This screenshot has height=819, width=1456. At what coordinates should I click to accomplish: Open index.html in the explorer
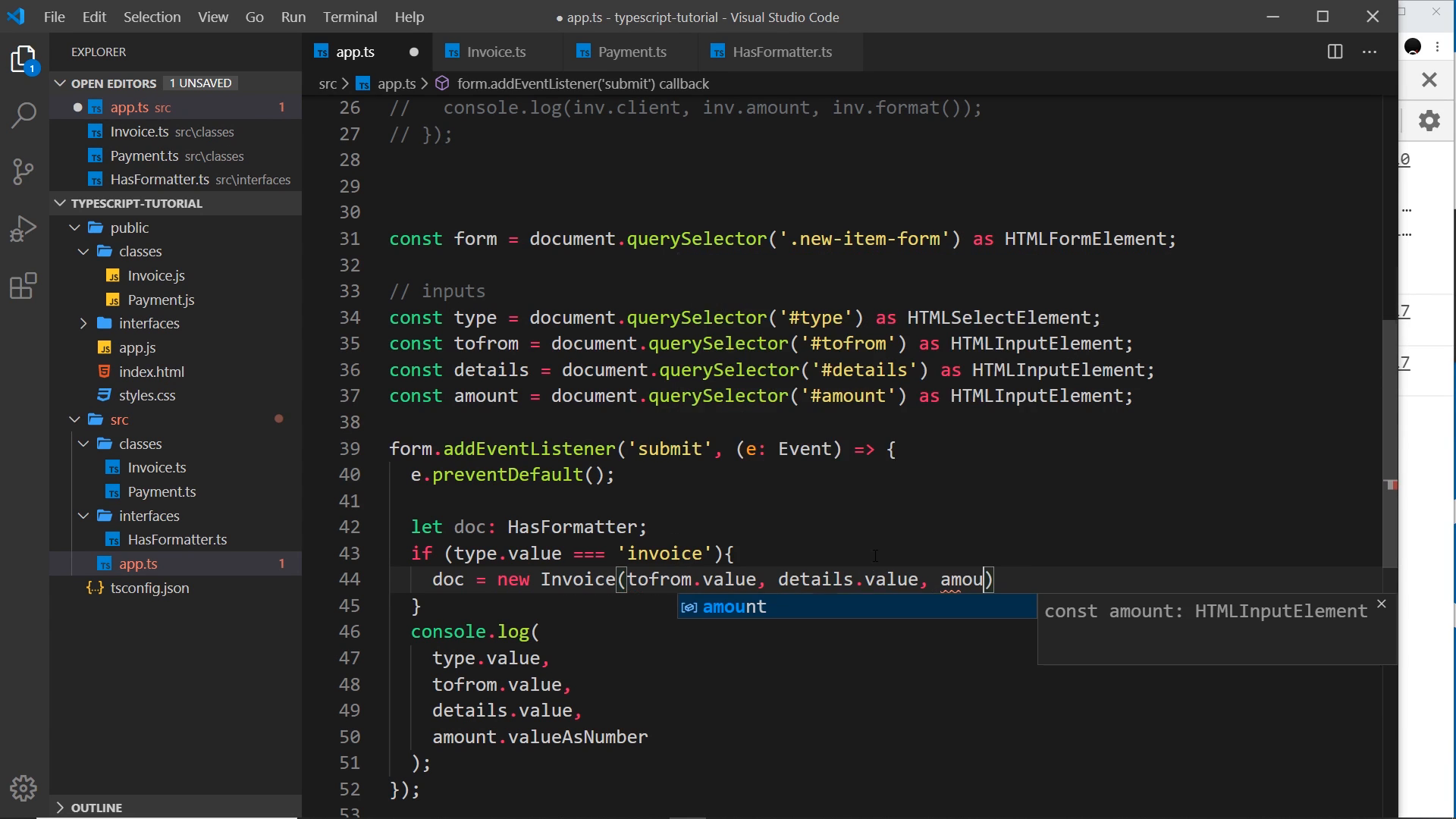point(151,372)
